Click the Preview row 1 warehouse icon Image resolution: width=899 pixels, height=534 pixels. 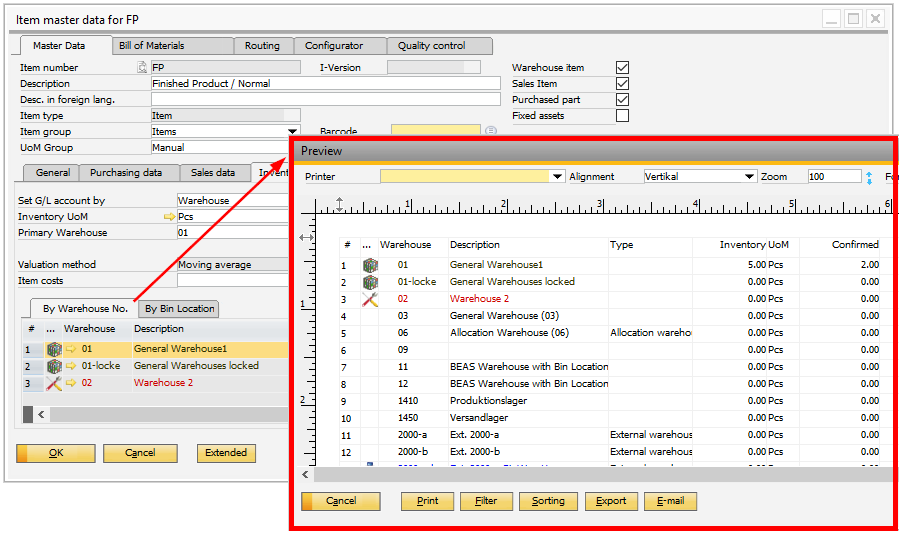tap(370, 265)
